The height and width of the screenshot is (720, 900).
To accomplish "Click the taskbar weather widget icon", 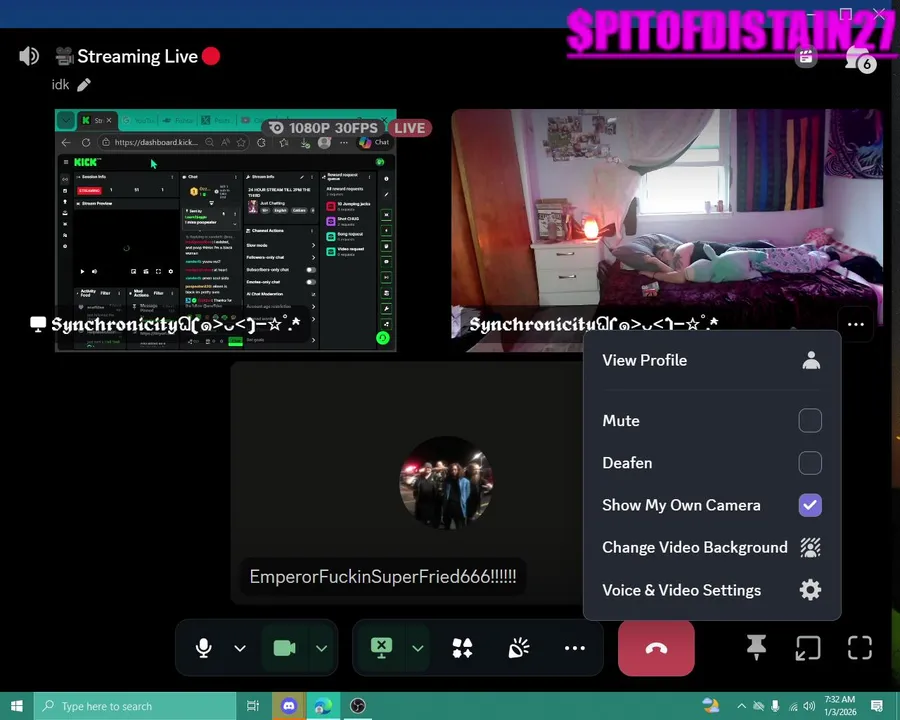I will (x=711, y=705).
